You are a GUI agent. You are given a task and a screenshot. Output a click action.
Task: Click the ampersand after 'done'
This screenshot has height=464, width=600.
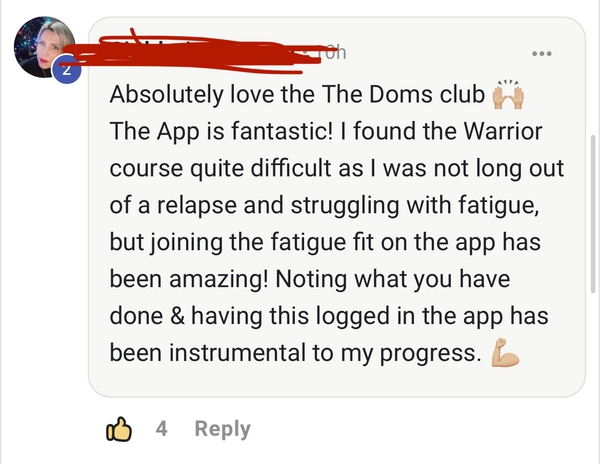point(177,316)
